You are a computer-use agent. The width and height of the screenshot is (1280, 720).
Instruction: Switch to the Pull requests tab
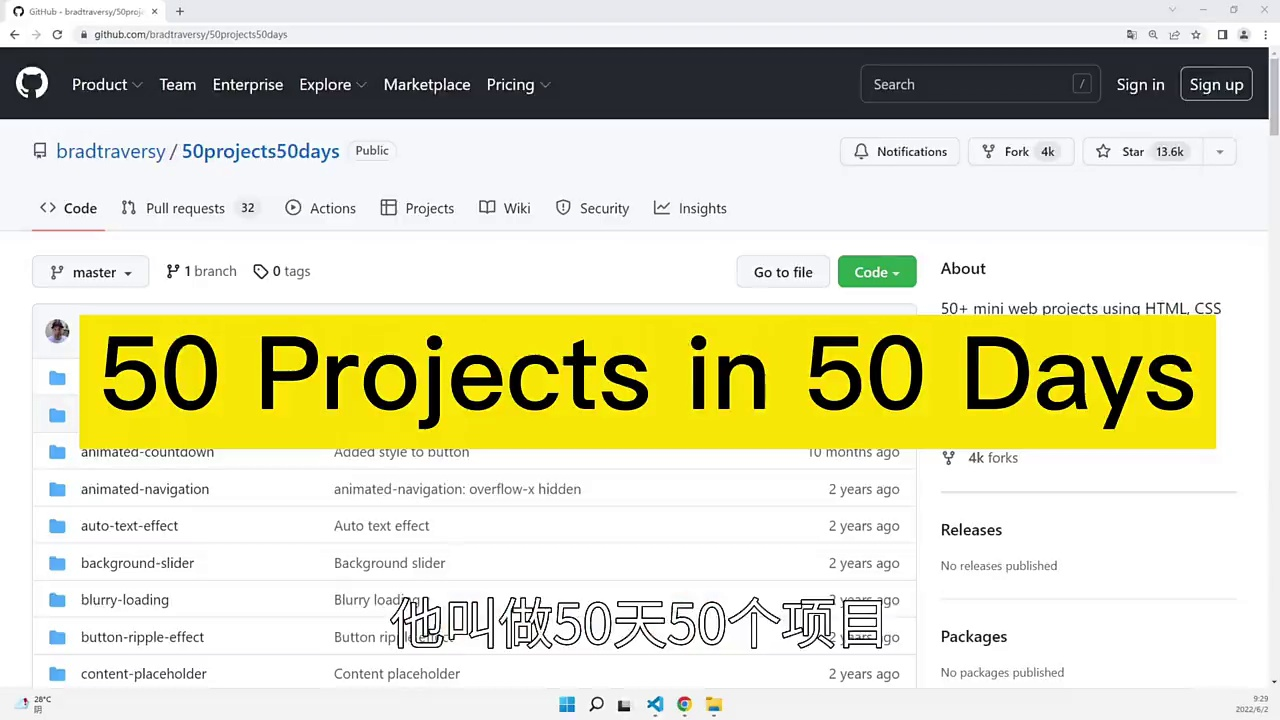[188, 208]
